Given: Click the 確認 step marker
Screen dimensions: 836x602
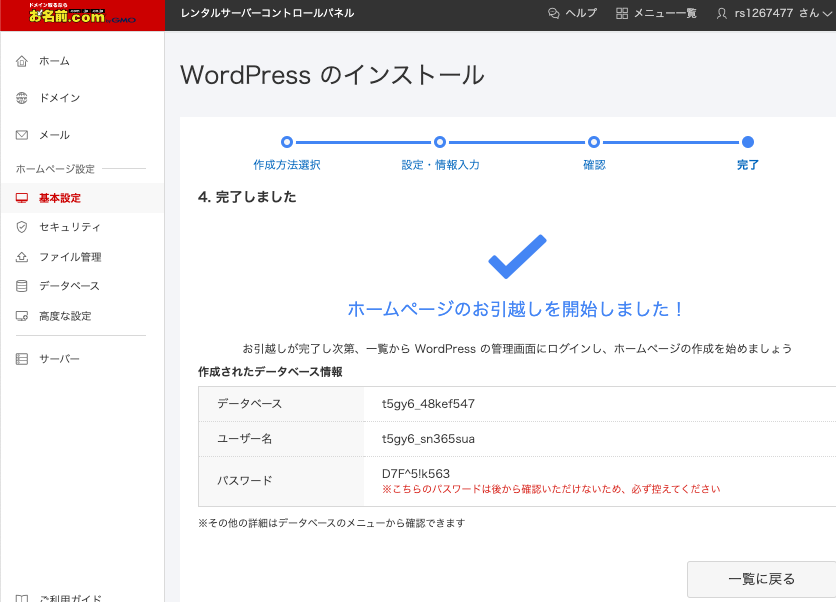Looking at the screenshot, I should [x=594, y=142].
